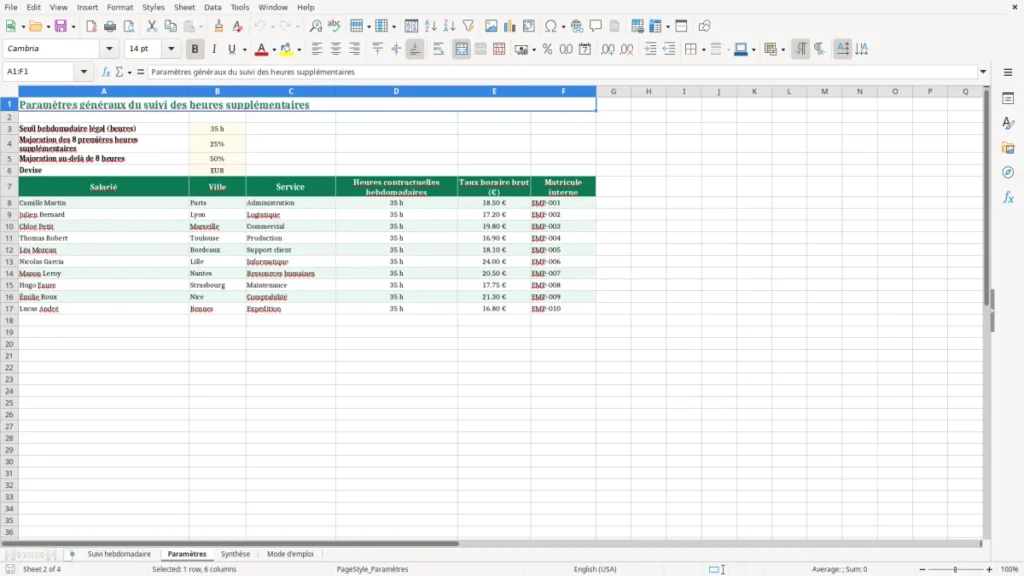Open the Sheet menu

click(184, 7)
